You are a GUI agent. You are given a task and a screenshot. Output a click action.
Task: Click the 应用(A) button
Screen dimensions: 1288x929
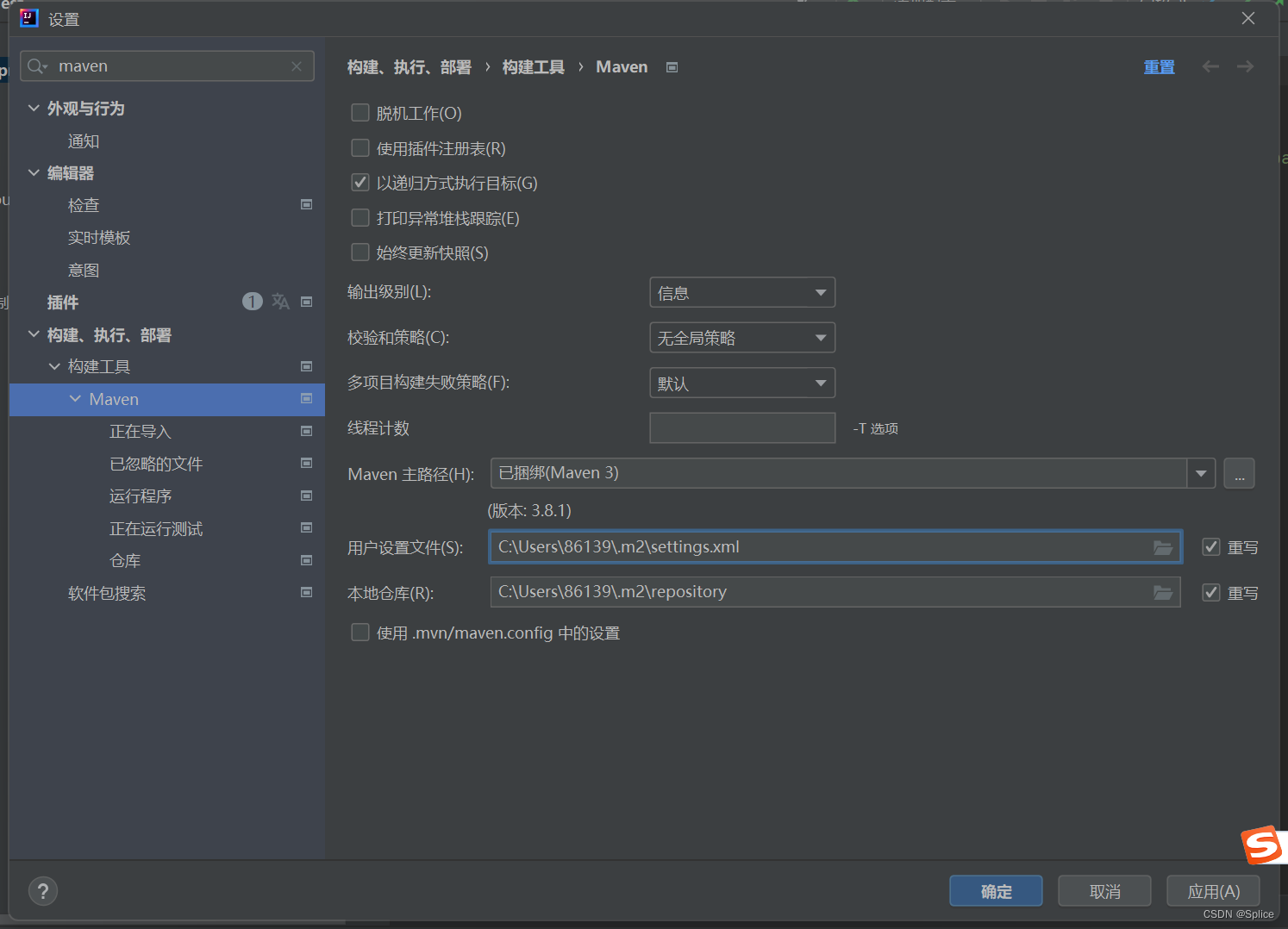[1213, 891]
